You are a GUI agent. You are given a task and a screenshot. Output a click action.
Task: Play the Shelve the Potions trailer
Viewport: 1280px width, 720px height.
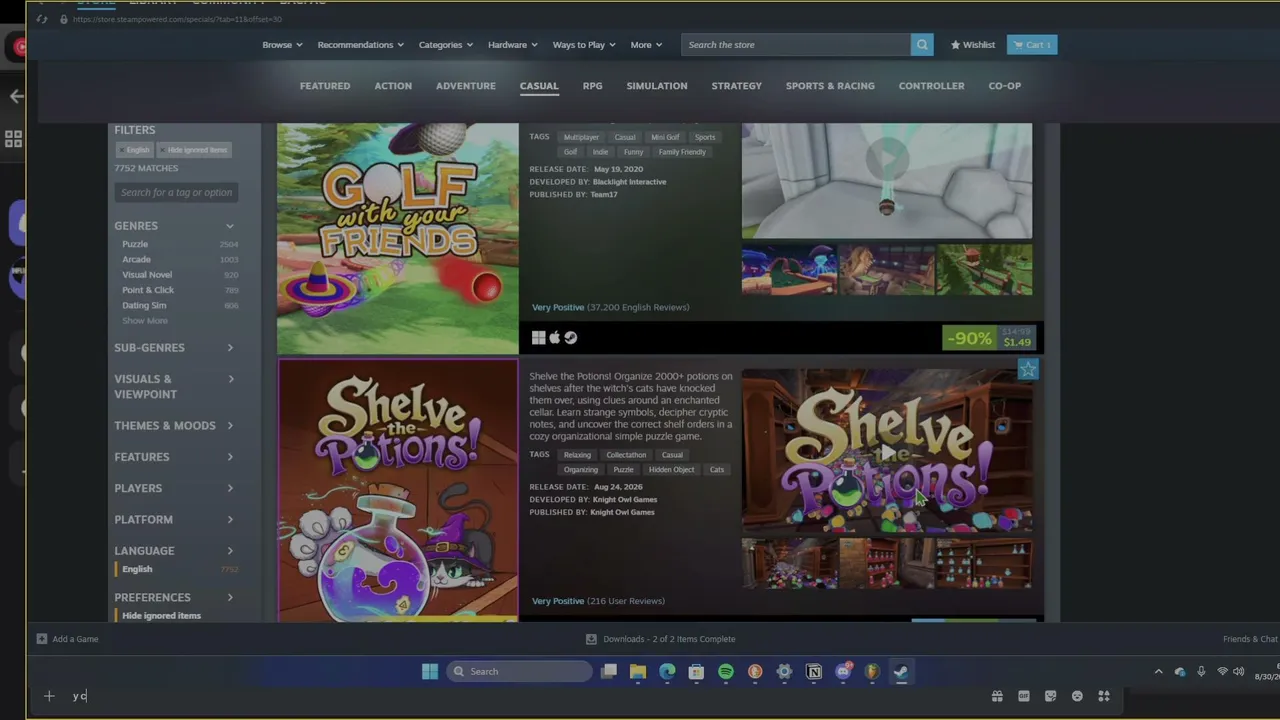(x=887, y=452)
